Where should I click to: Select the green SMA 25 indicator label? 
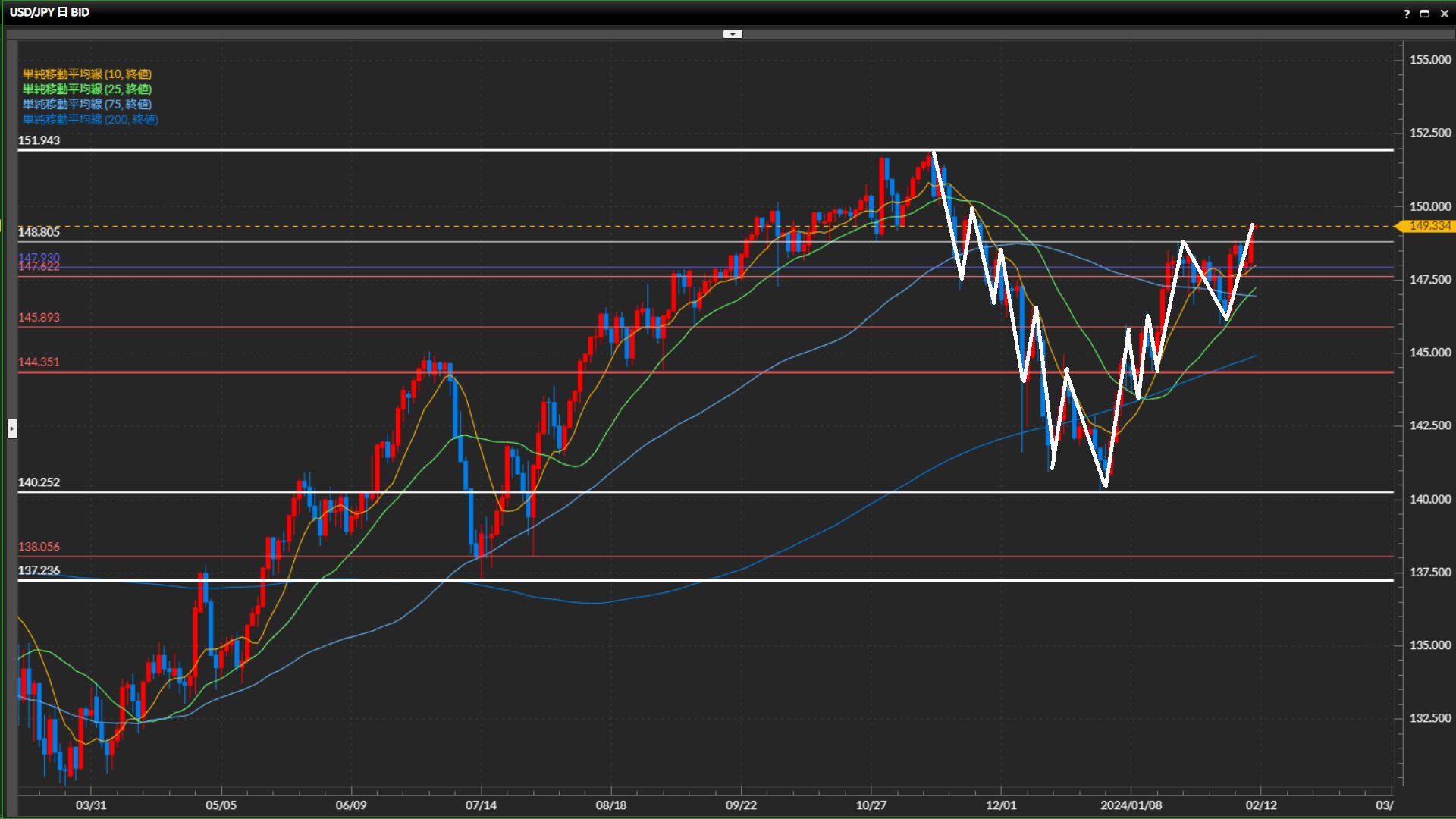click(87, 89)
